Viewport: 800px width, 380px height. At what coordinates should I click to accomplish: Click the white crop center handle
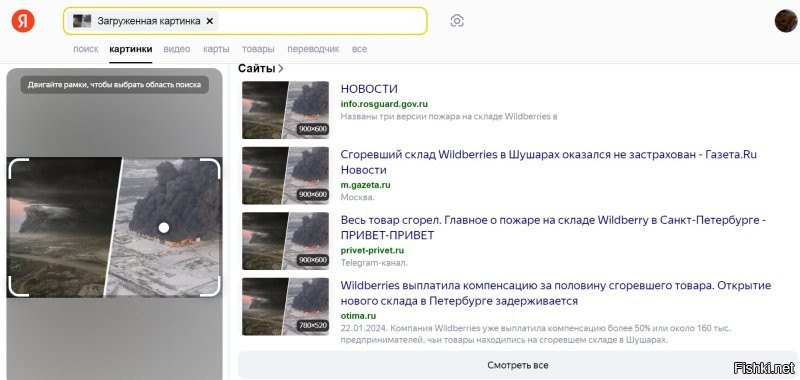pos(163,227)
